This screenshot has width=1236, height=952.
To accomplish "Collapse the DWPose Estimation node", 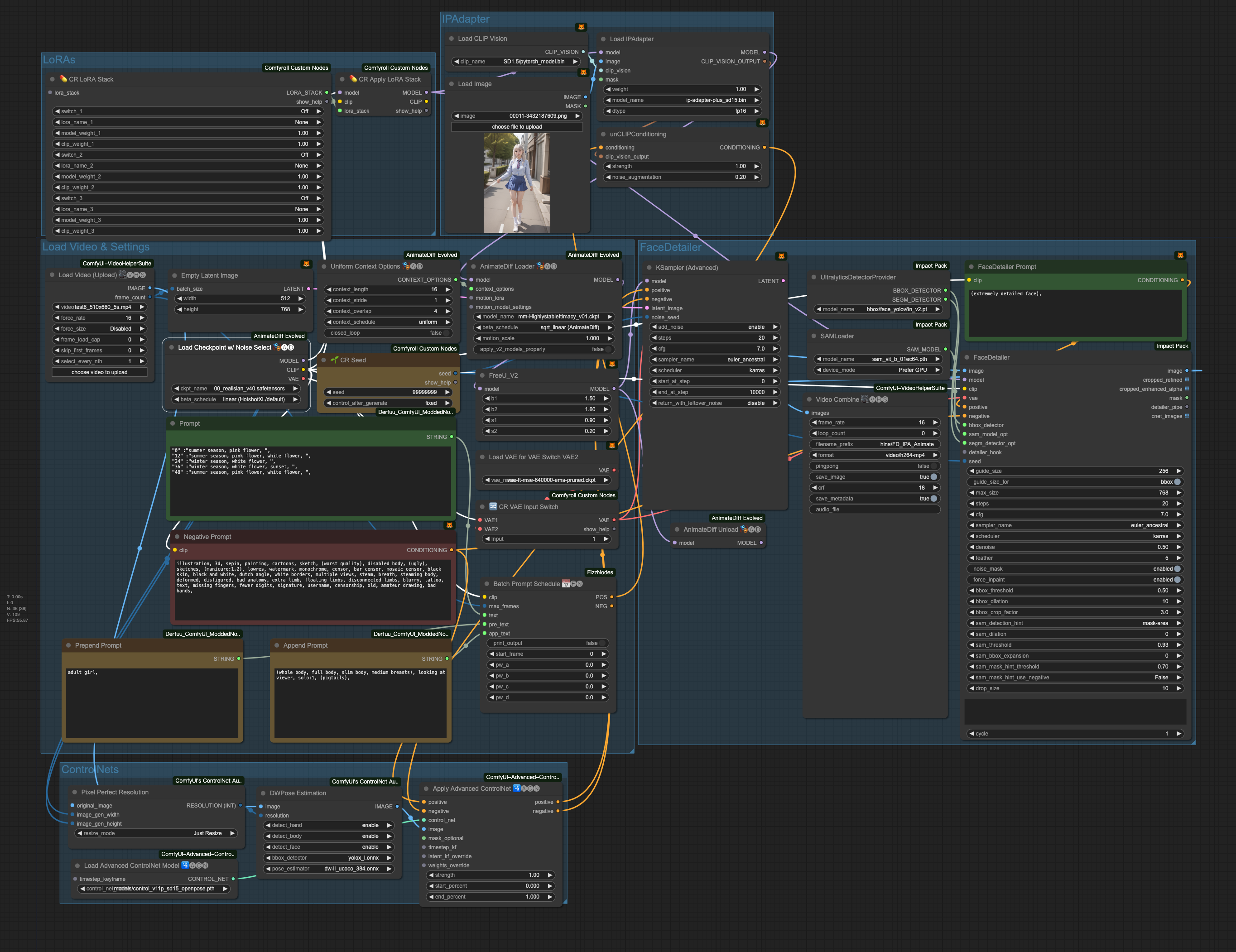I will click(x=263, y=793).
